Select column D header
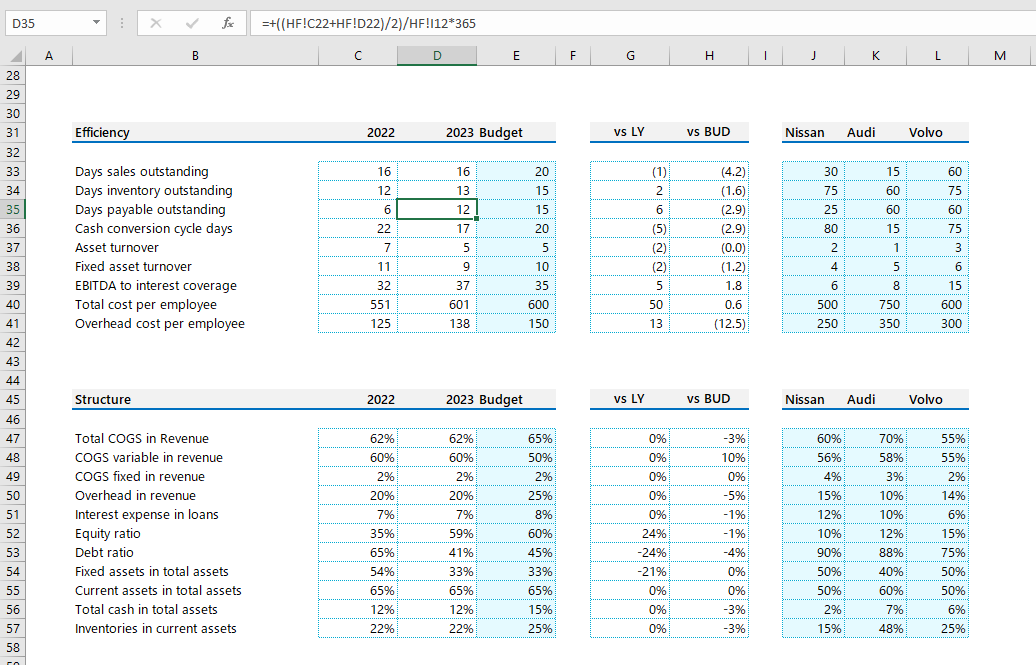This screenshot has width=1036, height=665. pyautogui.click(x=437, y=57)
